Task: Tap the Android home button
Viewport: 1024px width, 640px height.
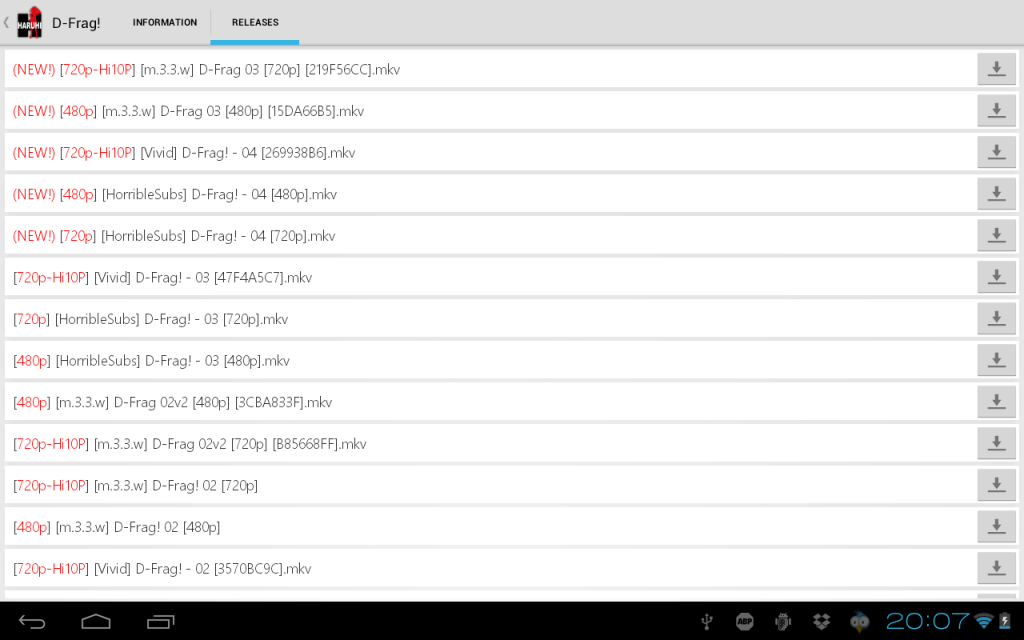Action: tap(96, 622)
